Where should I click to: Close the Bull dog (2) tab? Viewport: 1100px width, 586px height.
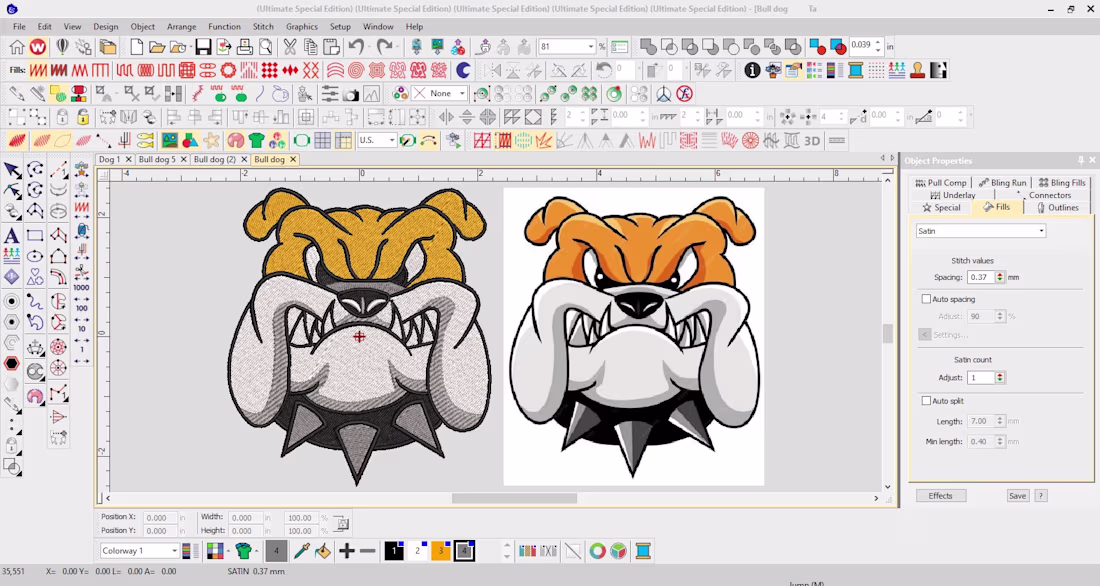tap(244, 159)
